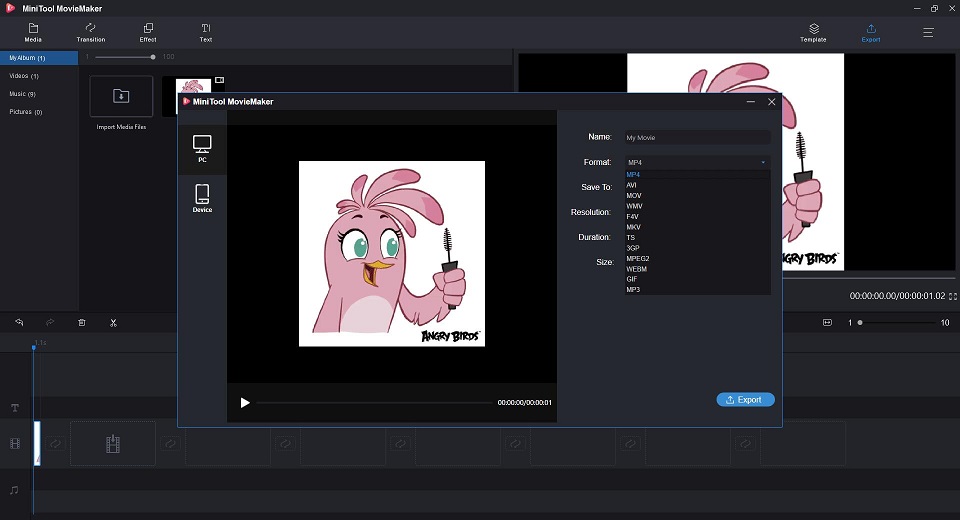The height and width of the screenshot is (520, 960).
Task: Click the Name input field
Action: pos(697,137)
